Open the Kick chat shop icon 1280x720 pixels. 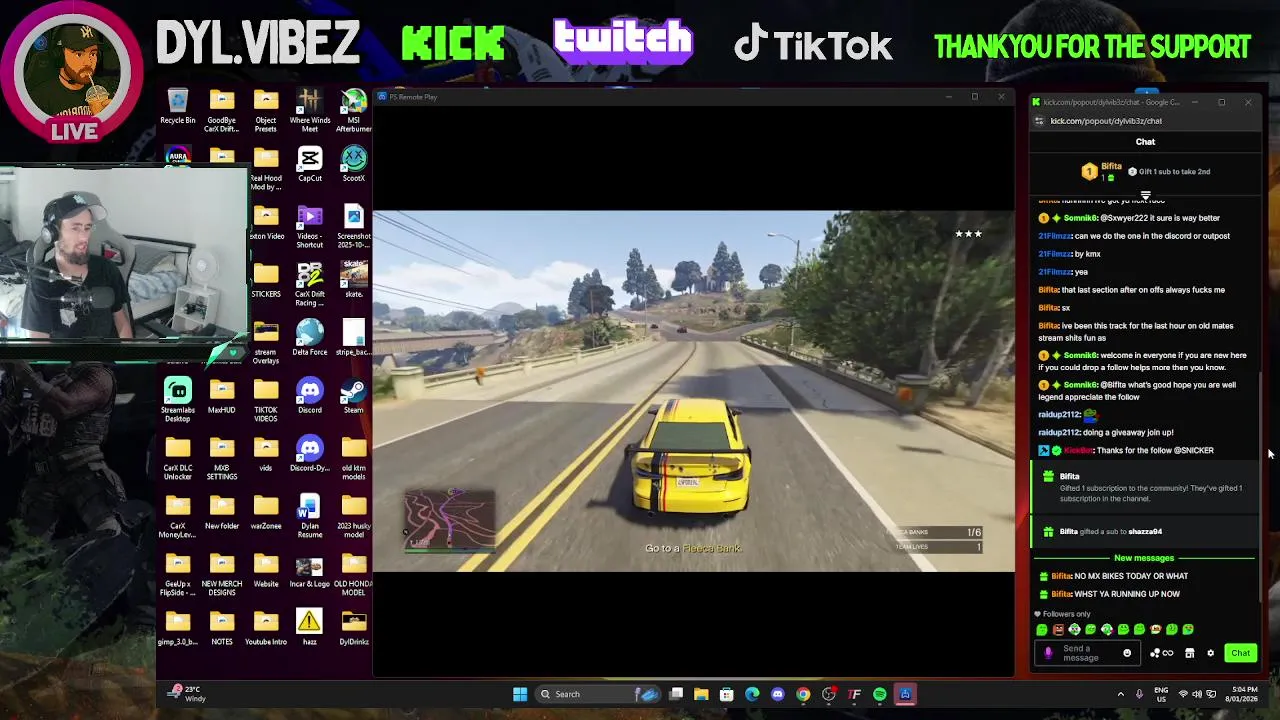pos(1189,653)
